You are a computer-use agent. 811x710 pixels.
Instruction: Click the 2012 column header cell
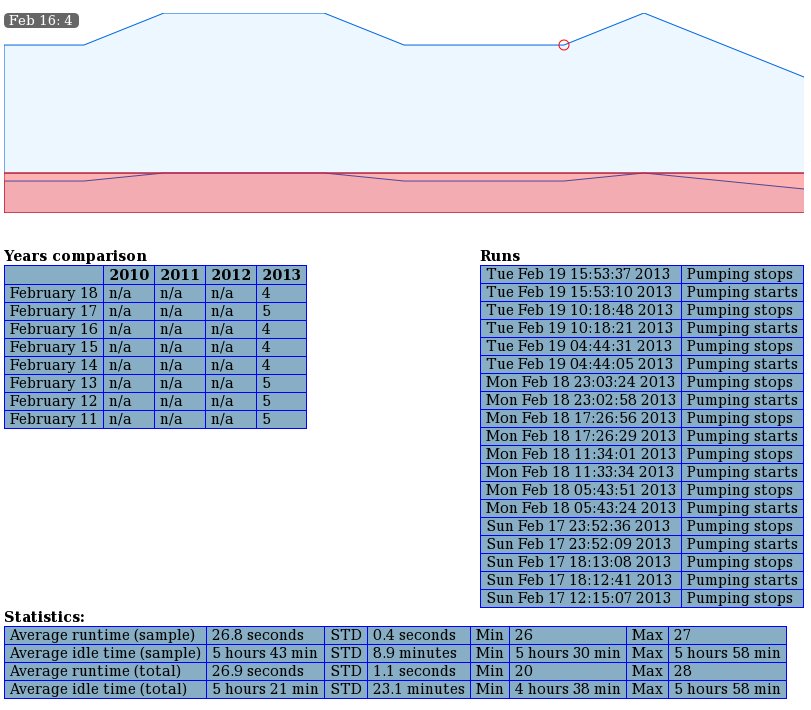(x=231, y=275)
